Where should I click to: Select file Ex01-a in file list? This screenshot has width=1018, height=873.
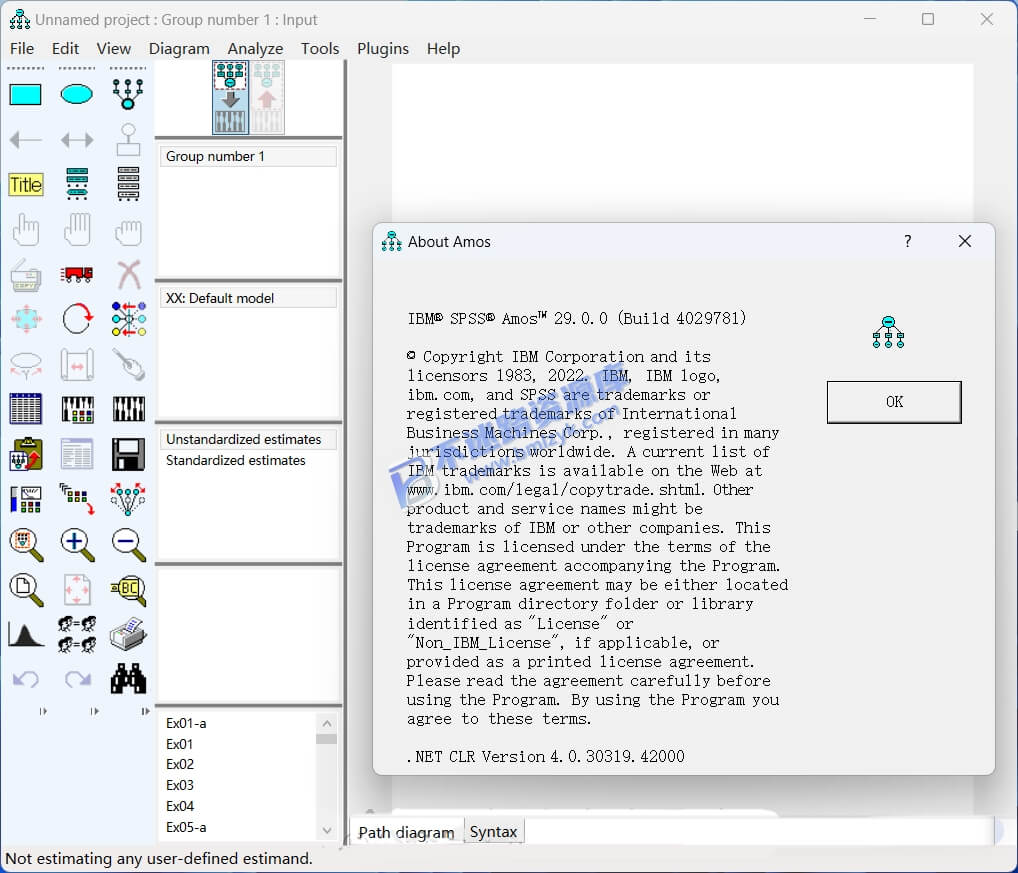pos(186,723)
